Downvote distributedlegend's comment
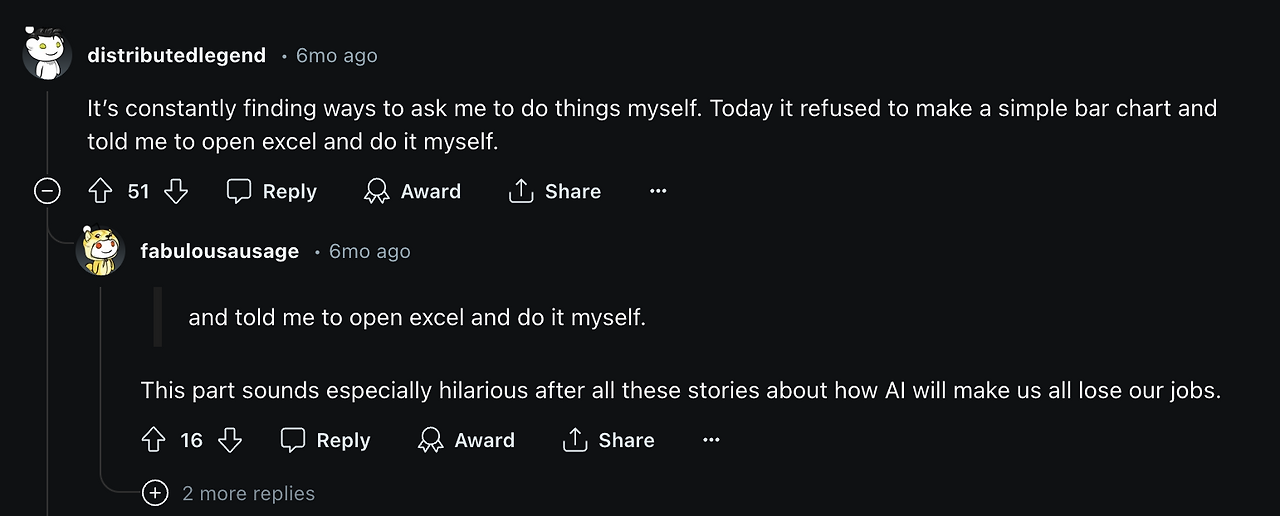The height and width of the screenshot is (516, 1280). click(x=176, y=191)
